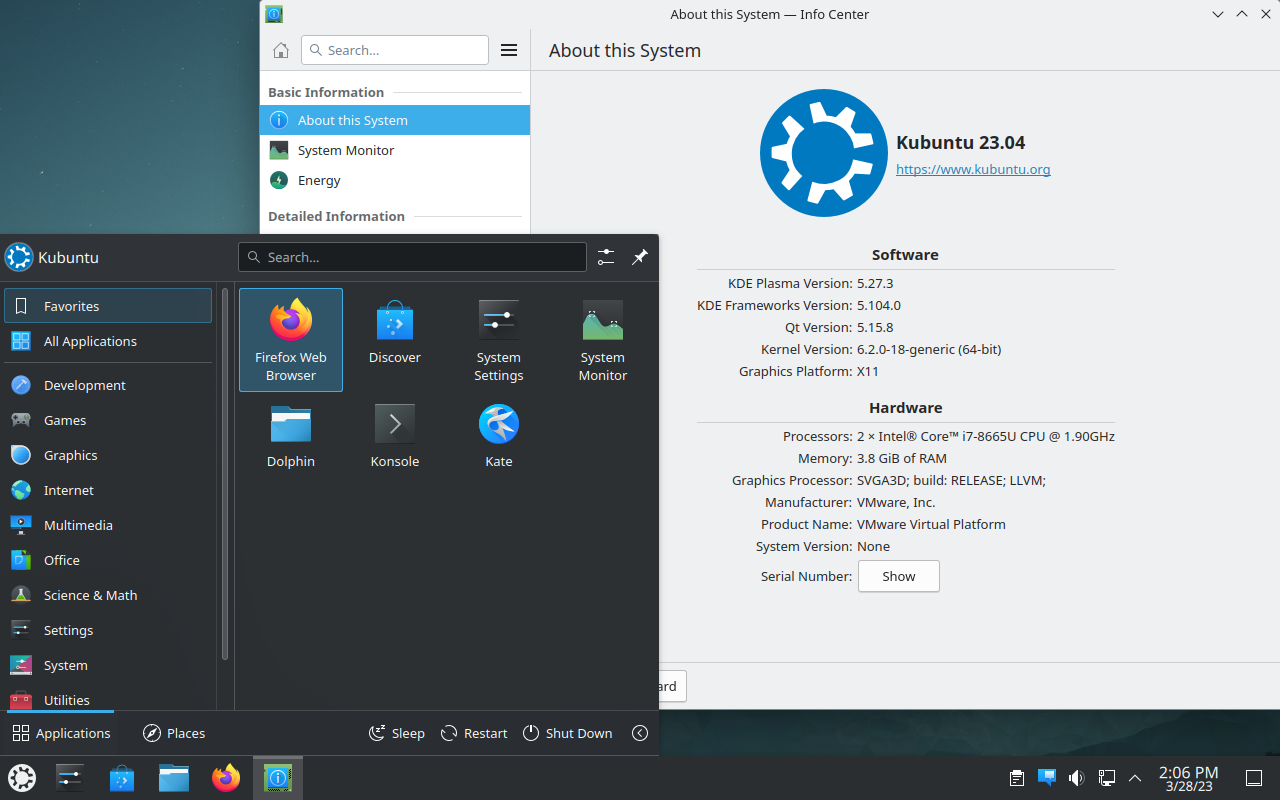This screenshot has height=800, width=1280.
Task: Select Energy in Info Center sidebar
Action: tap(319, 180)
